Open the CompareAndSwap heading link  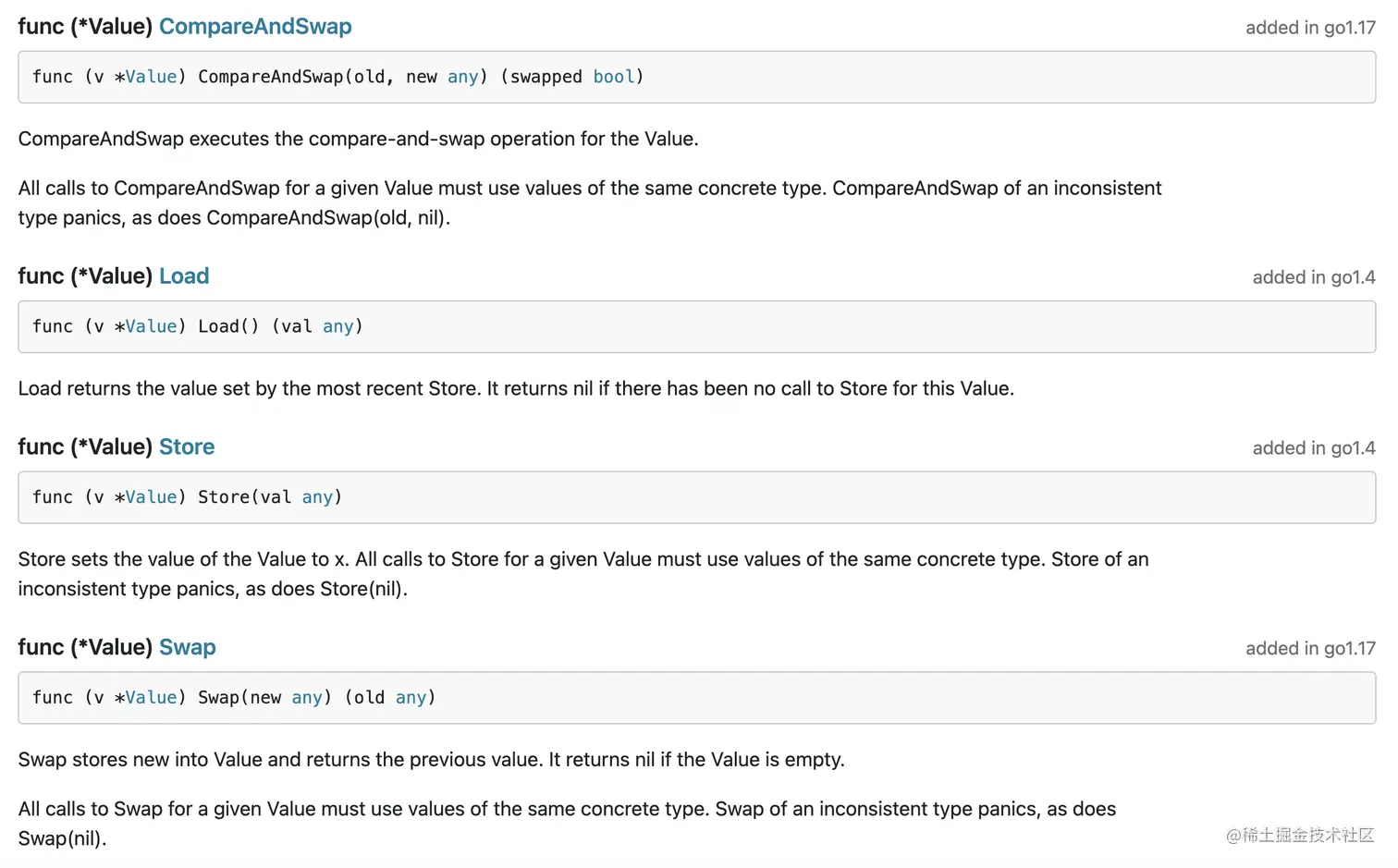click(255, 26)
